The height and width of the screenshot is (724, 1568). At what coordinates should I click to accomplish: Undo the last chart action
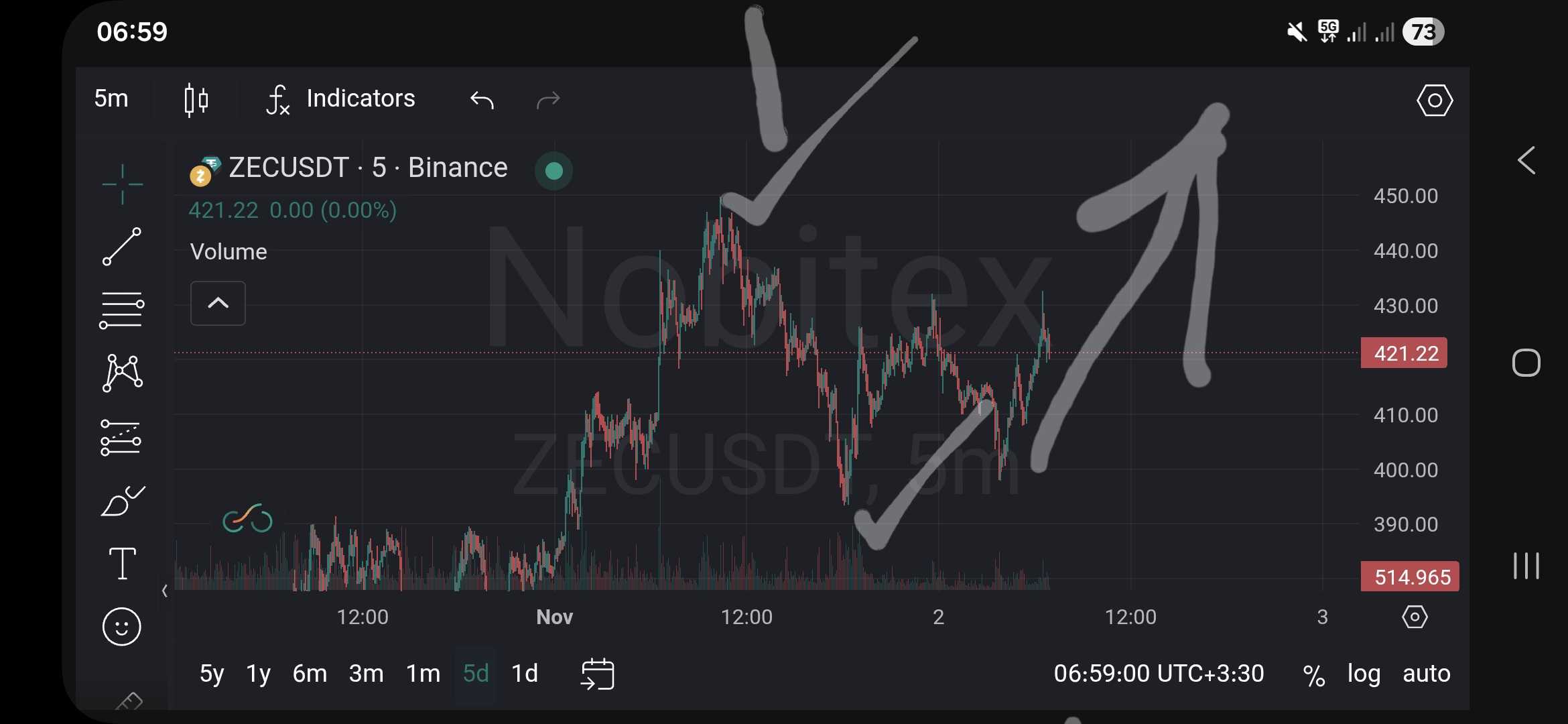click(x=482, y=100)
